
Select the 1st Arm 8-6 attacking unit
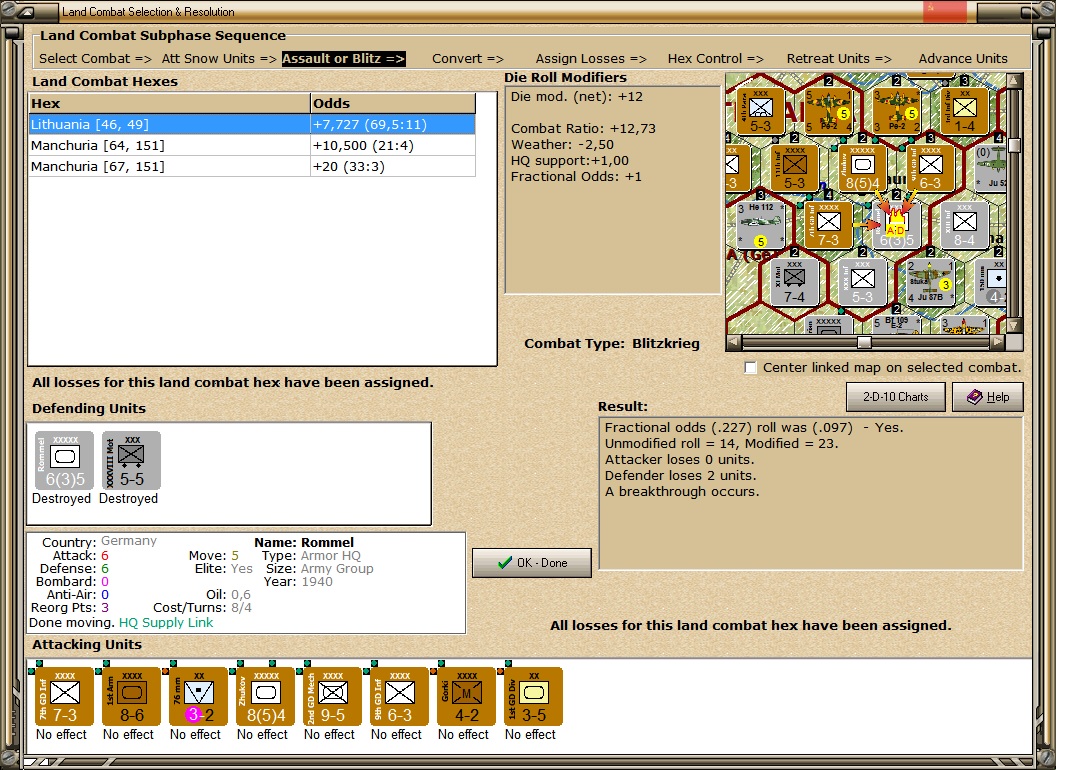(131, 696)
